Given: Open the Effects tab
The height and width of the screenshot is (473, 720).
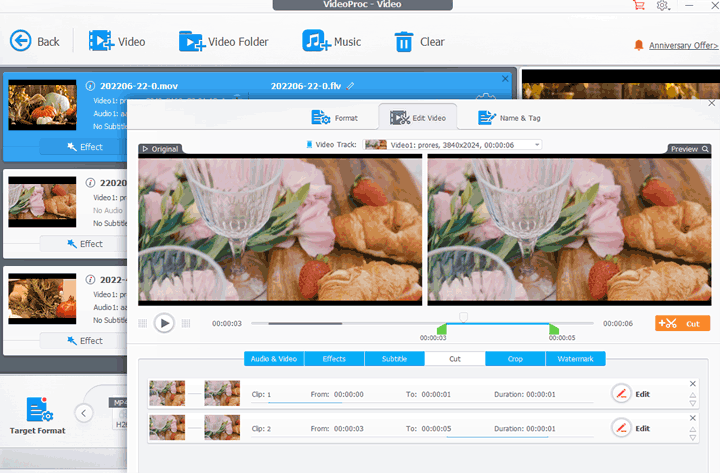Looking at the screenshot, I should pyautogui.click(x=334, y=359).
